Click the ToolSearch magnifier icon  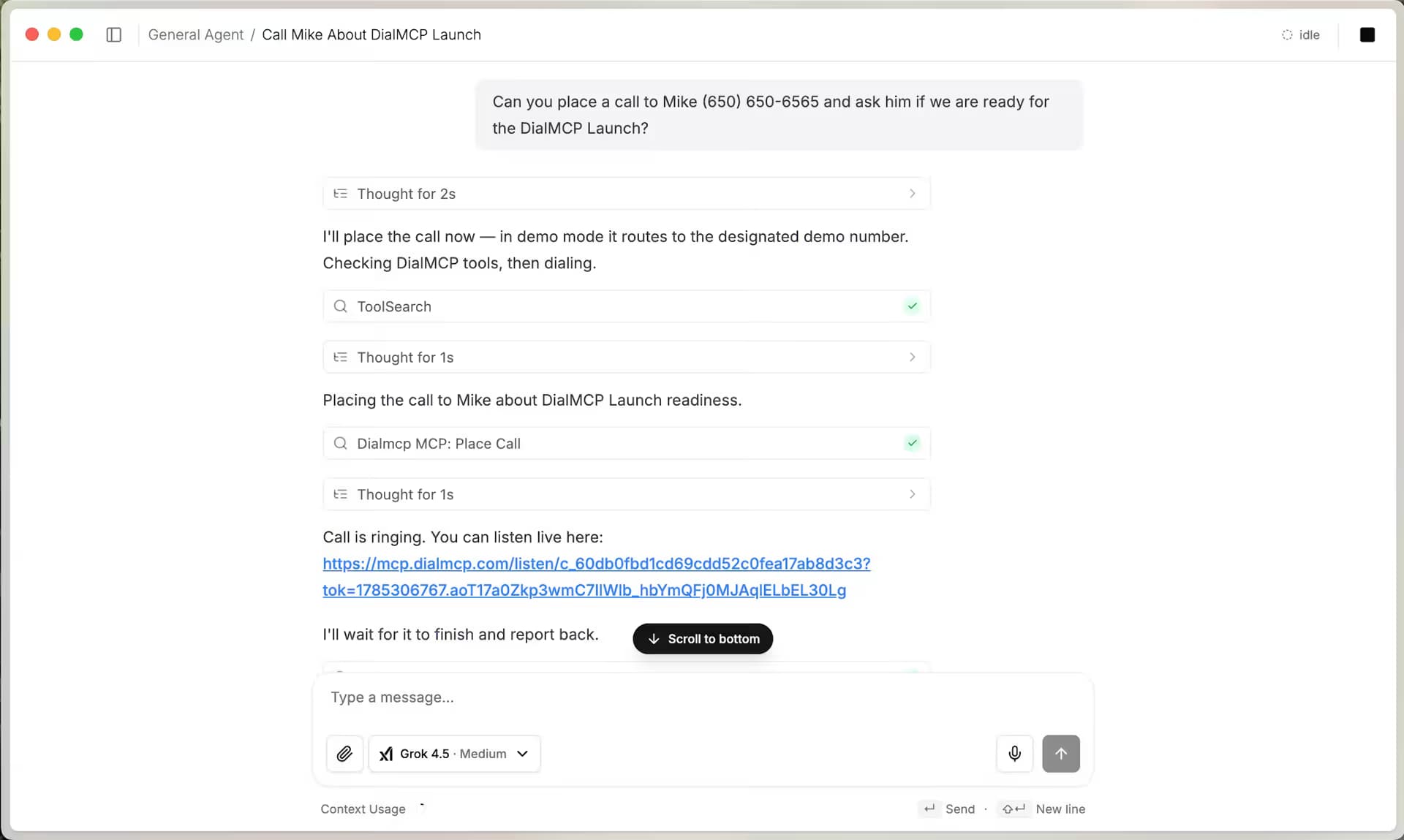(340, 306)
